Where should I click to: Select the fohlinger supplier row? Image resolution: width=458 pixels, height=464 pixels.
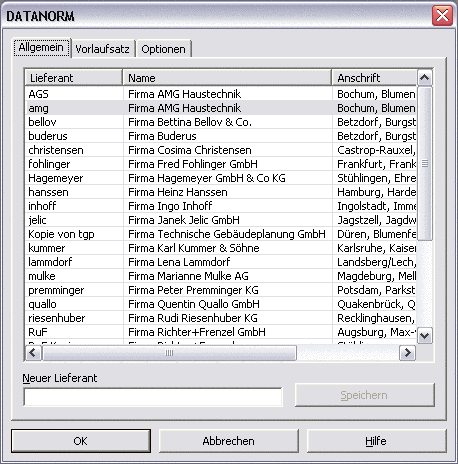click(x=221, y=164)
